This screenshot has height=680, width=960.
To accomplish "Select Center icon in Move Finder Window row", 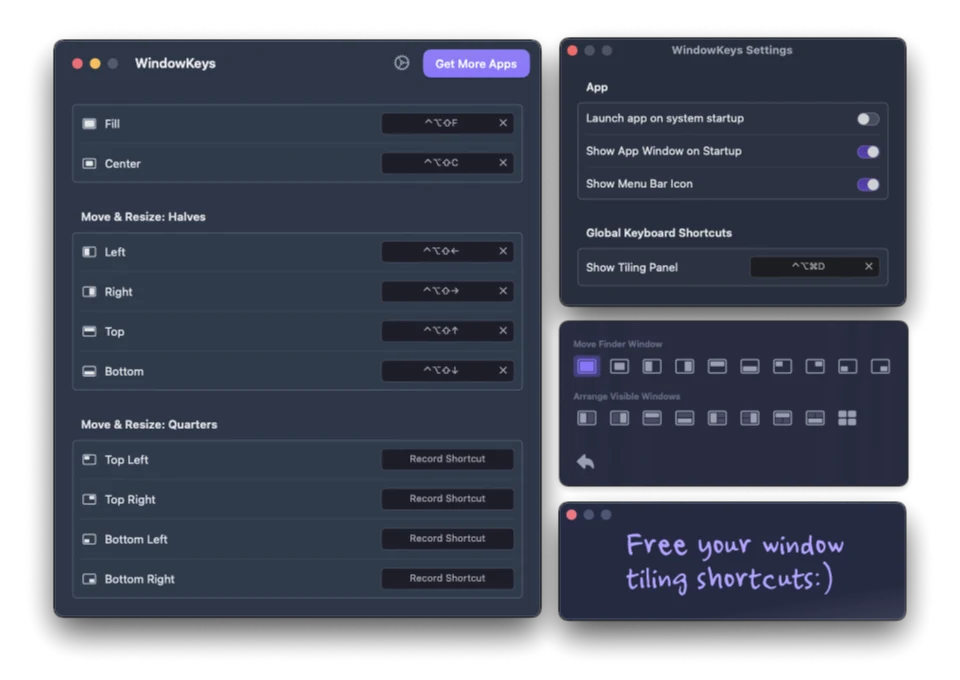I will tap(619, 366).
